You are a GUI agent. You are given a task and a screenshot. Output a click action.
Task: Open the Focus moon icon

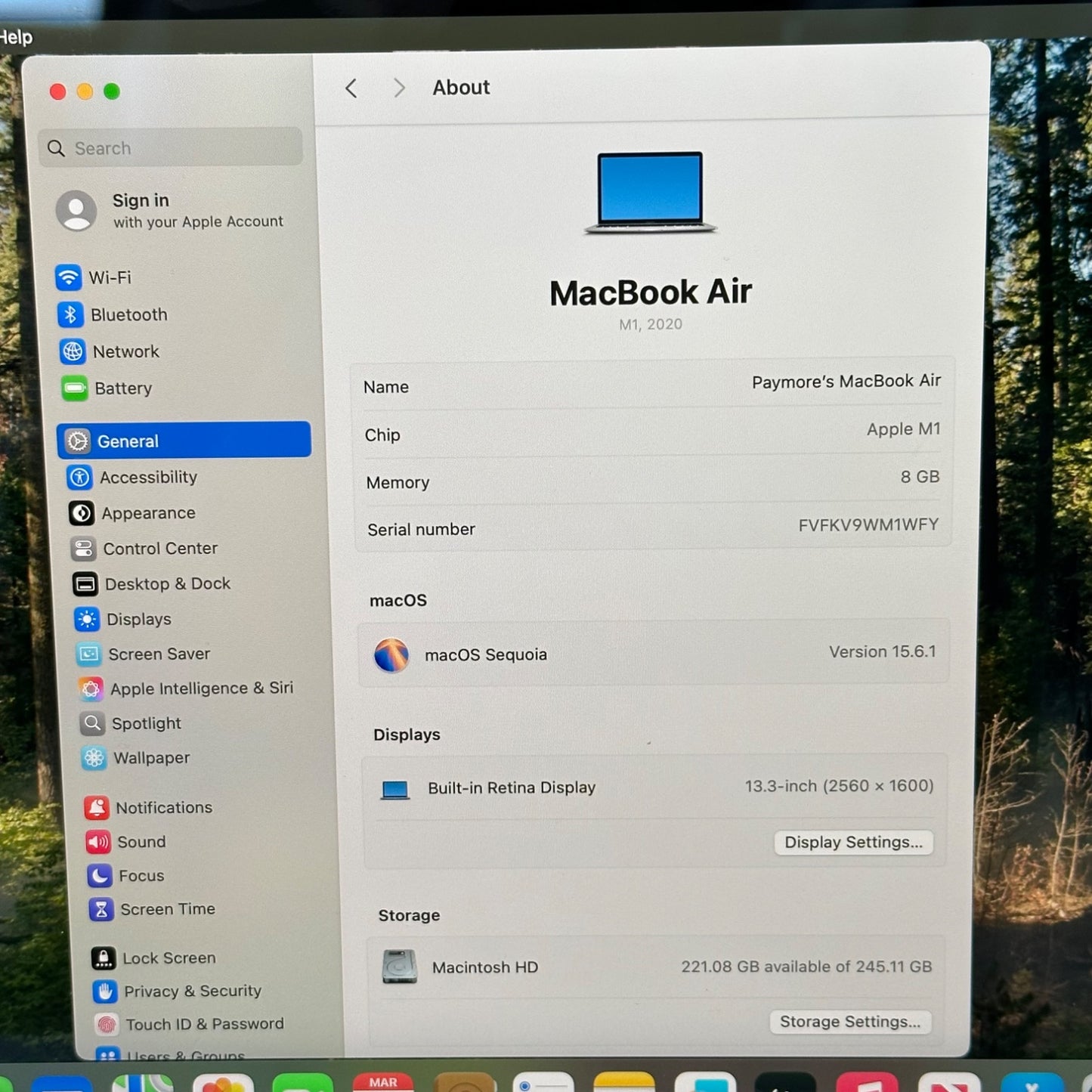(99, 876)
